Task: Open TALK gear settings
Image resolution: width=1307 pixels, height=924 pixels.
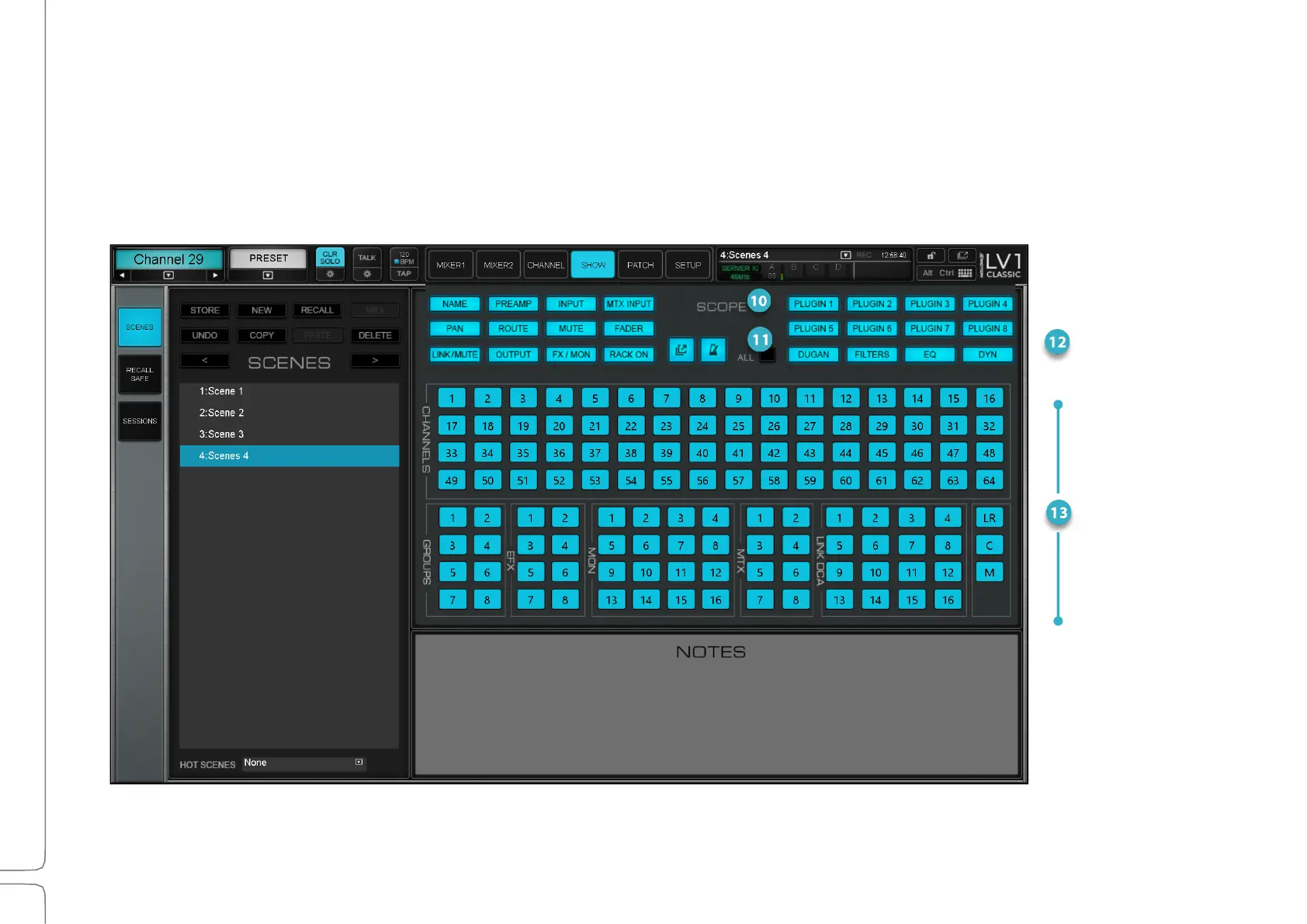Action: tap(367, 274)
